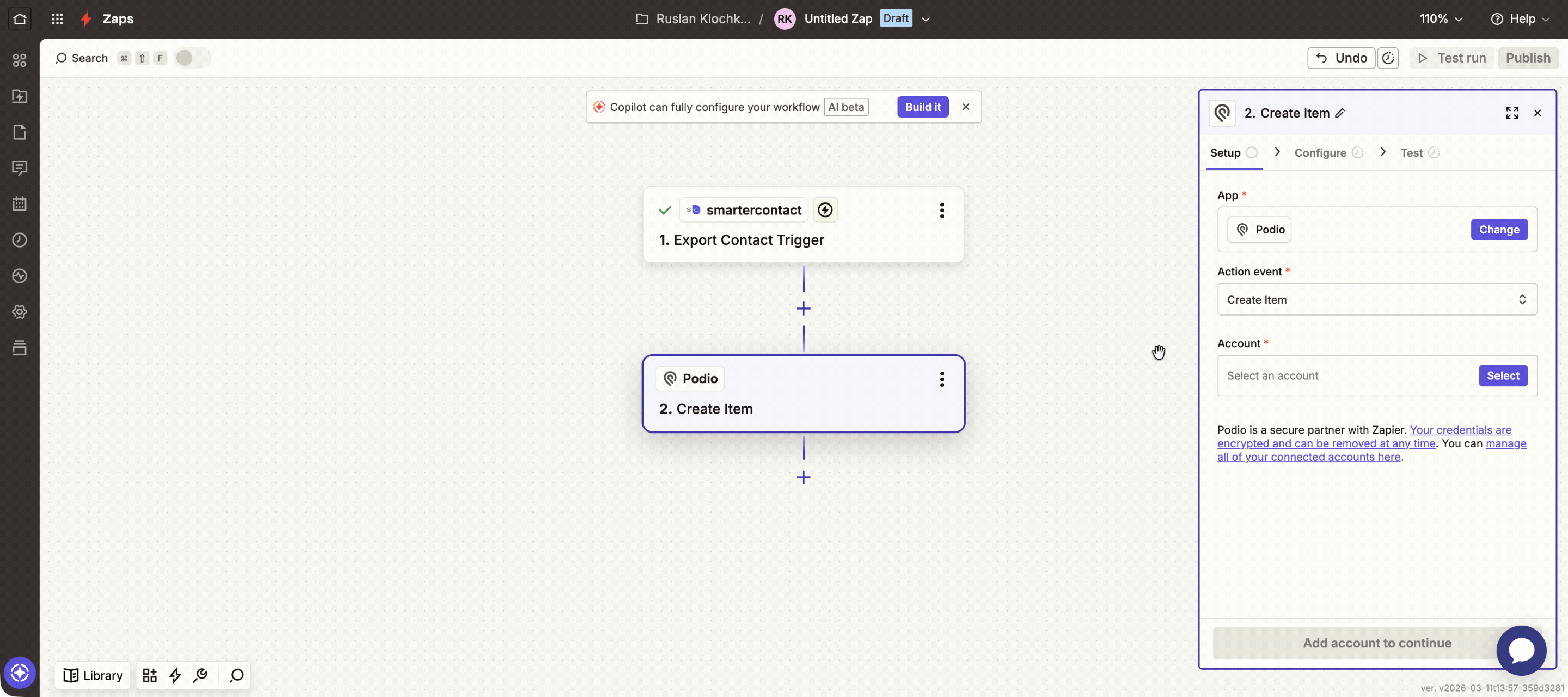Viewport: 1568px width, 697px height.
Task: Open the three-dot menu on Create Item step
Action: 942,379
